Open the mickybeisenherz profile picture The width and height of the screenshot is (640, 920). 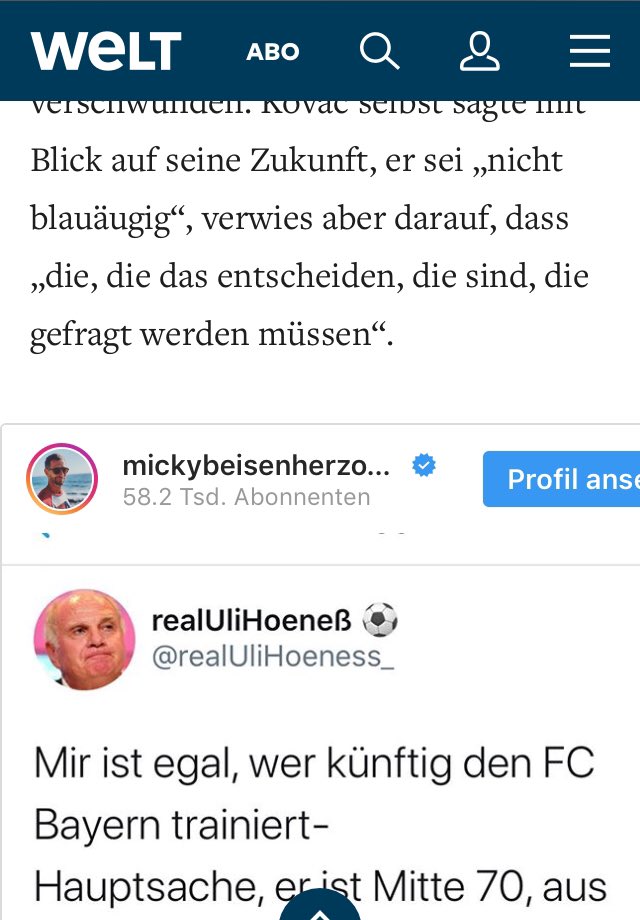[62, 479]
